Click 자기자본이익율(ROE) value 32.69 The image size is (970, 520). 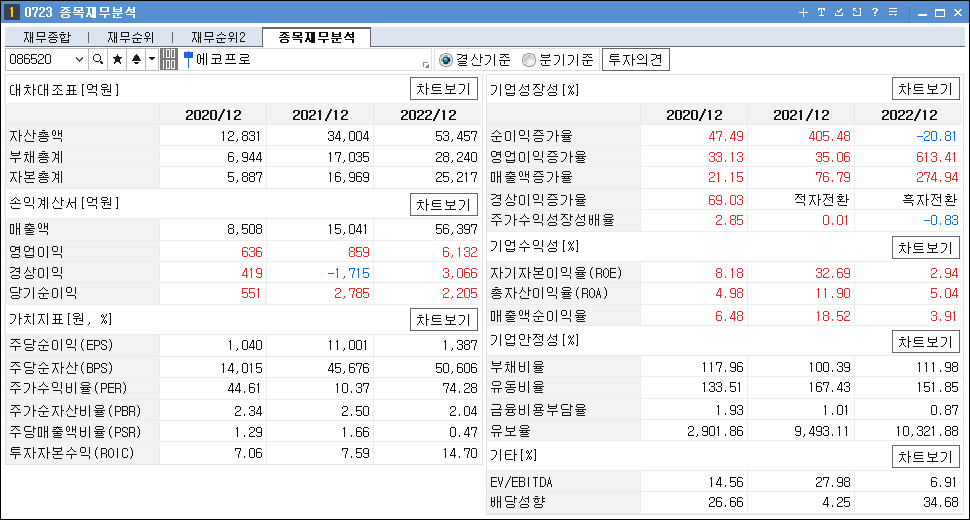coord(833,273)
